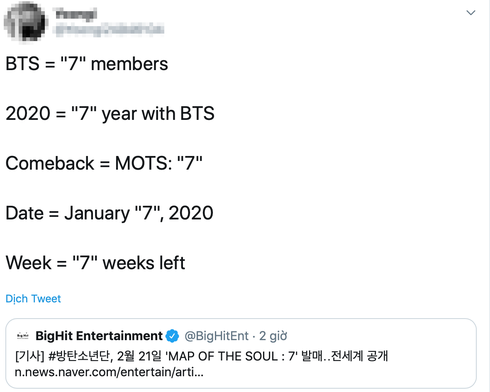Select the line '2020 = "7" year with BTS'
Image resolution: width=490 pixels, height=392 pixels.
coord(110,114)
